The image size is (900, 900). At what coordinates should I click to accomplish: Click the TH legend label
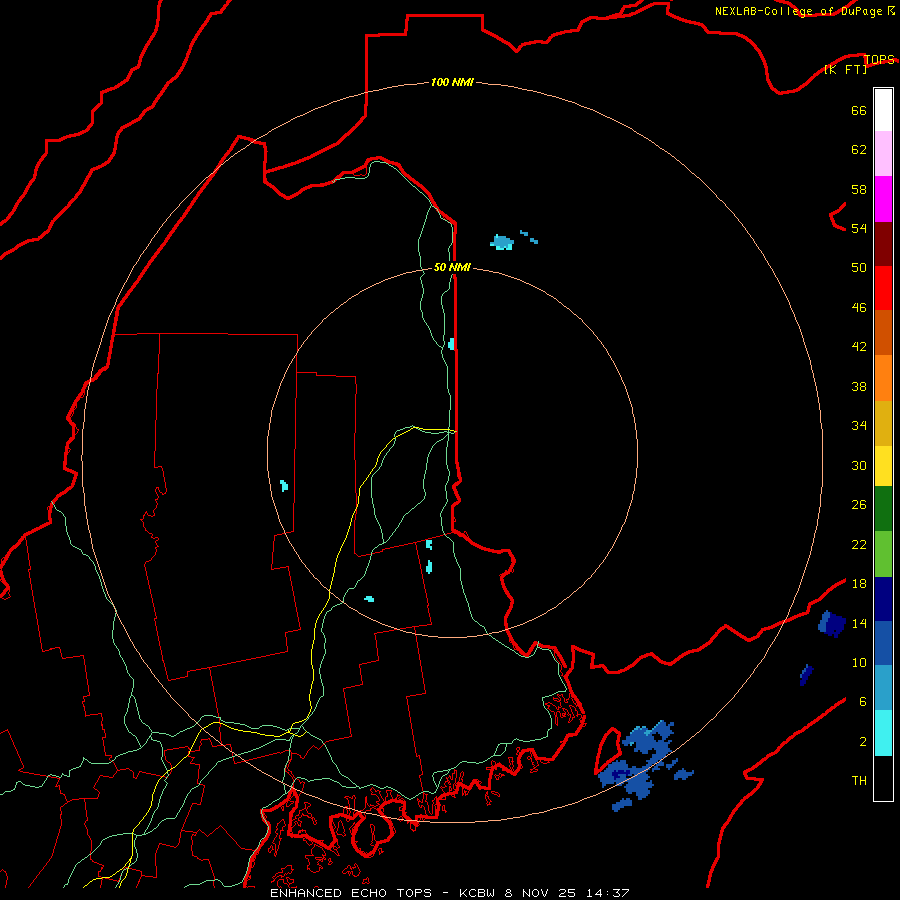(859, 781)
